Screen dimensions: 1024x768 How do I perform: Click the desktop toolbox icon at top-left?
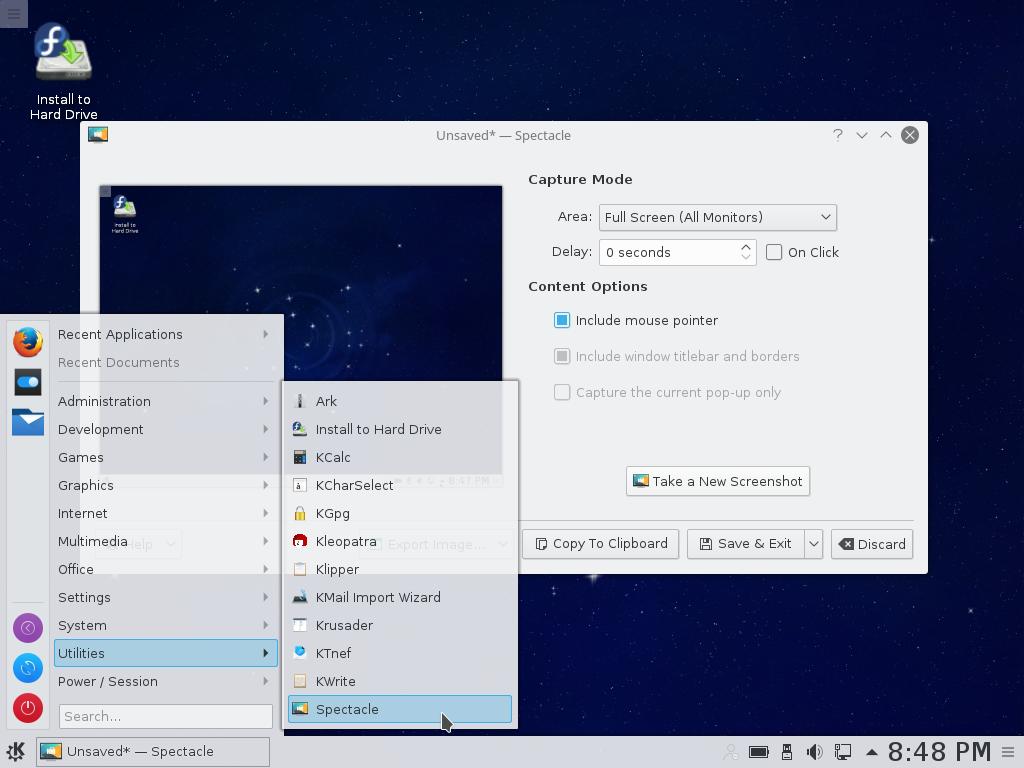[14, 14]
